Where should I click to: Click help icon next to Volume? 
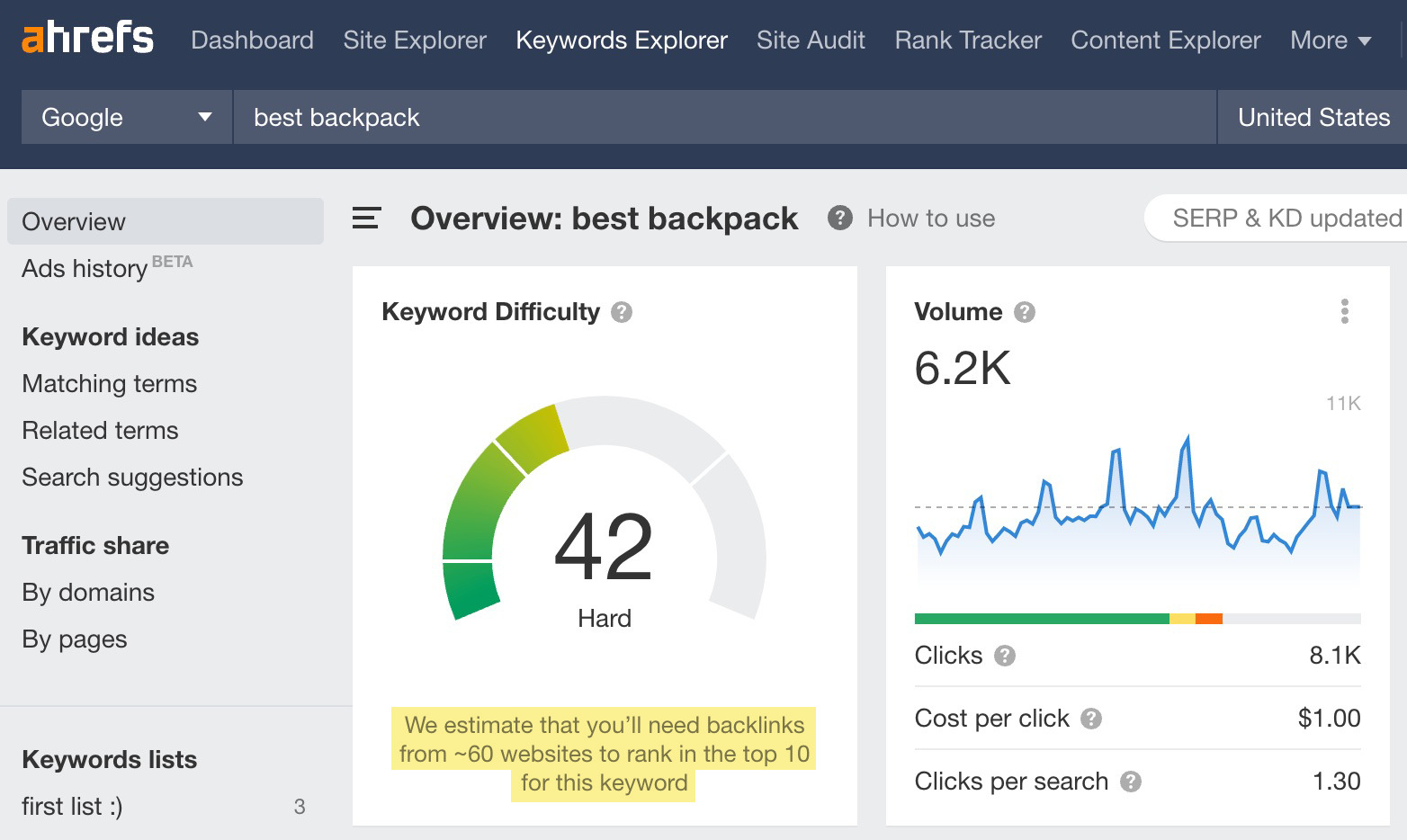(x=1025, y=312)
